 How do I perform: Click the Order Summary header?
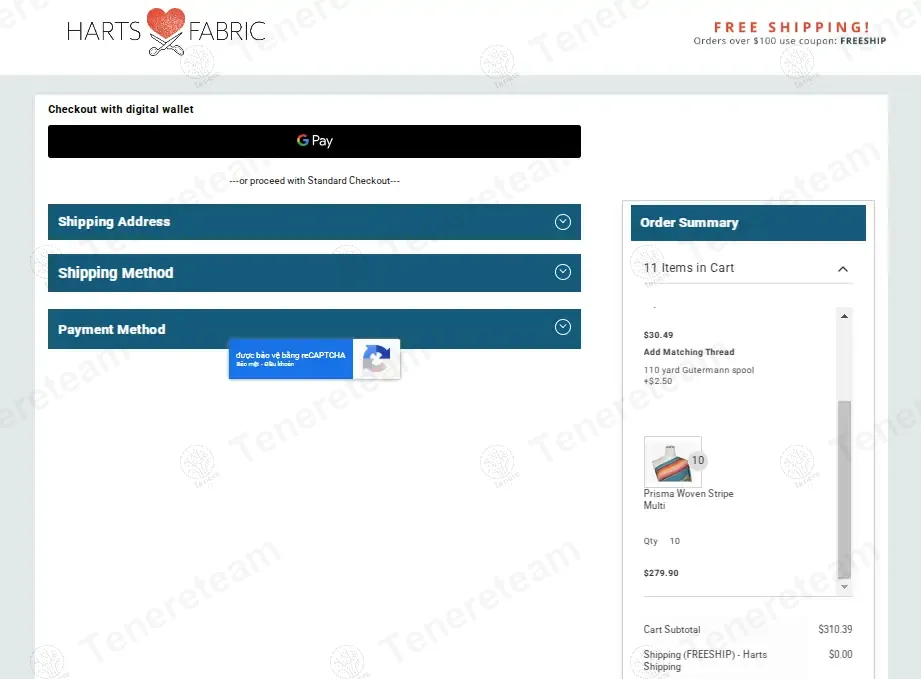tap(748, 223)
